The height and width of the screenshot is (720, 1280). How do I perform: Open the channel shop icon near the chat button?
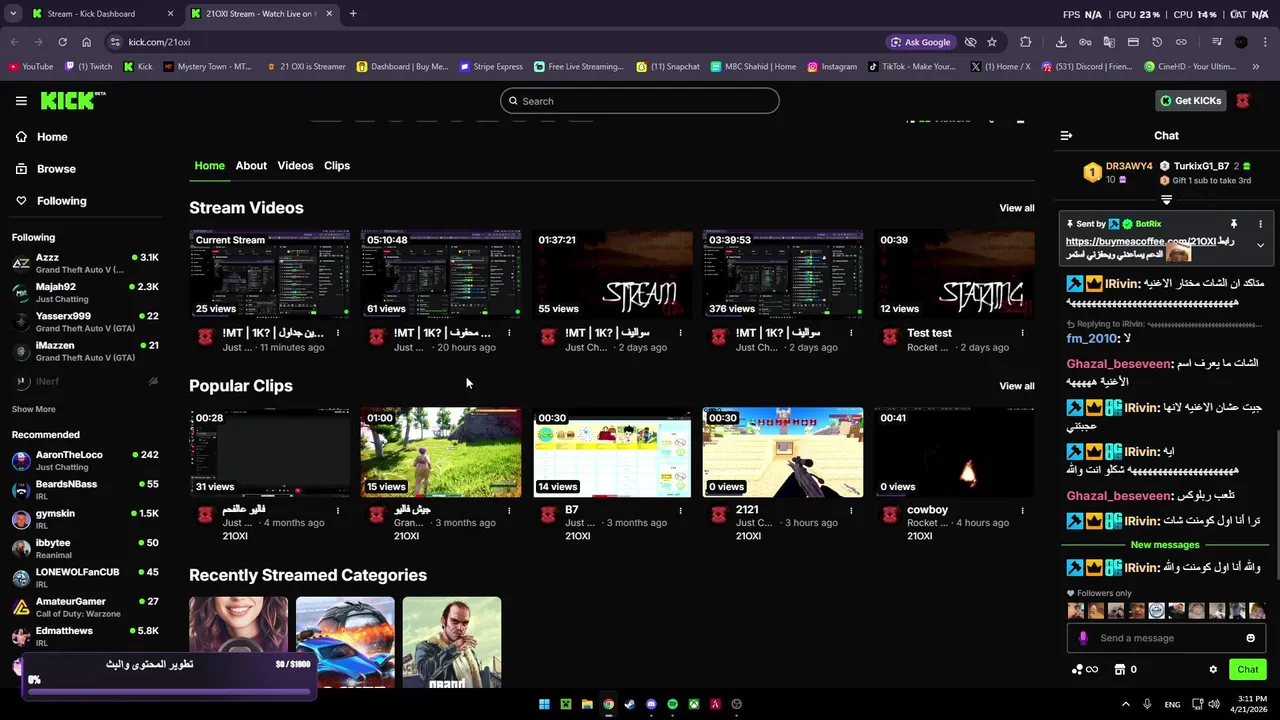(x=1120, y=670)
